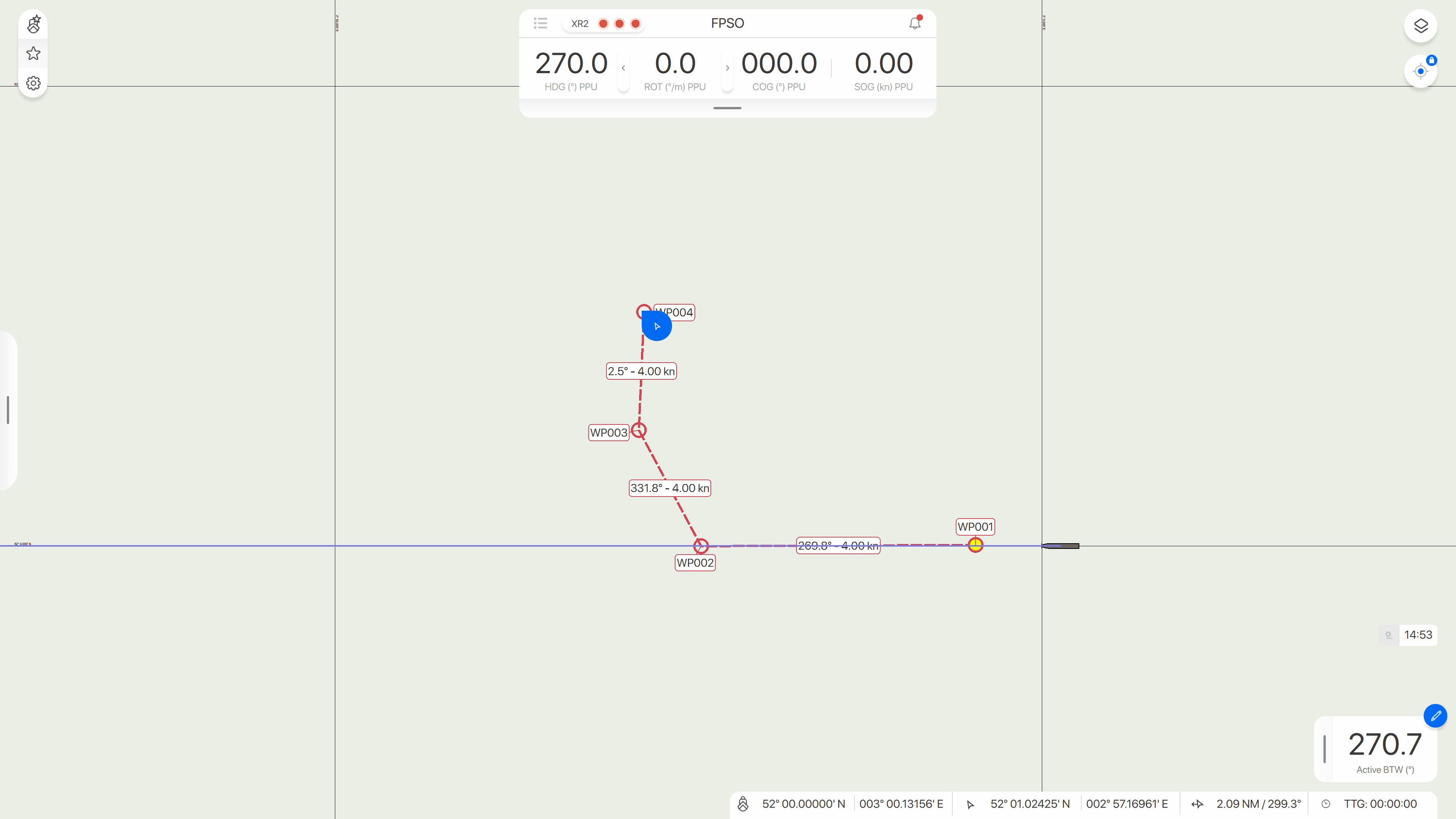Screen dimensions: 1456x819
Task: Click the locked center-on-vessel icon
Action: coord(1420,71)
